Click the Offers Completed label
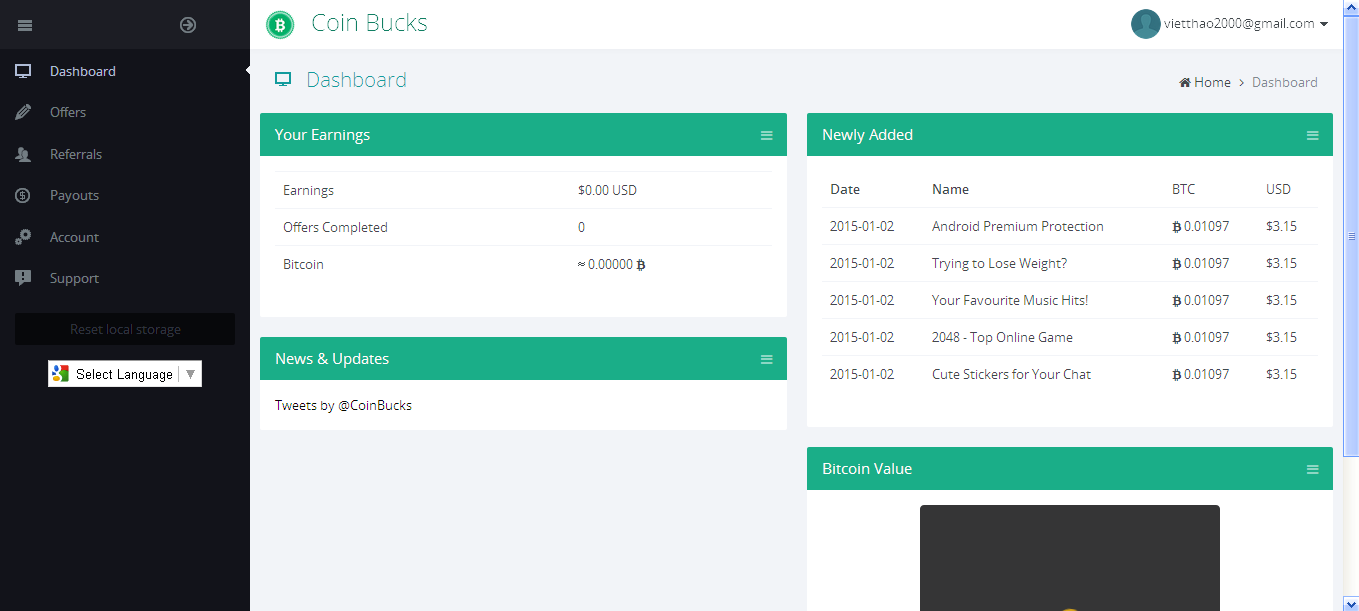The height and width of the screenshot is (611, 1359). [335, 227]
